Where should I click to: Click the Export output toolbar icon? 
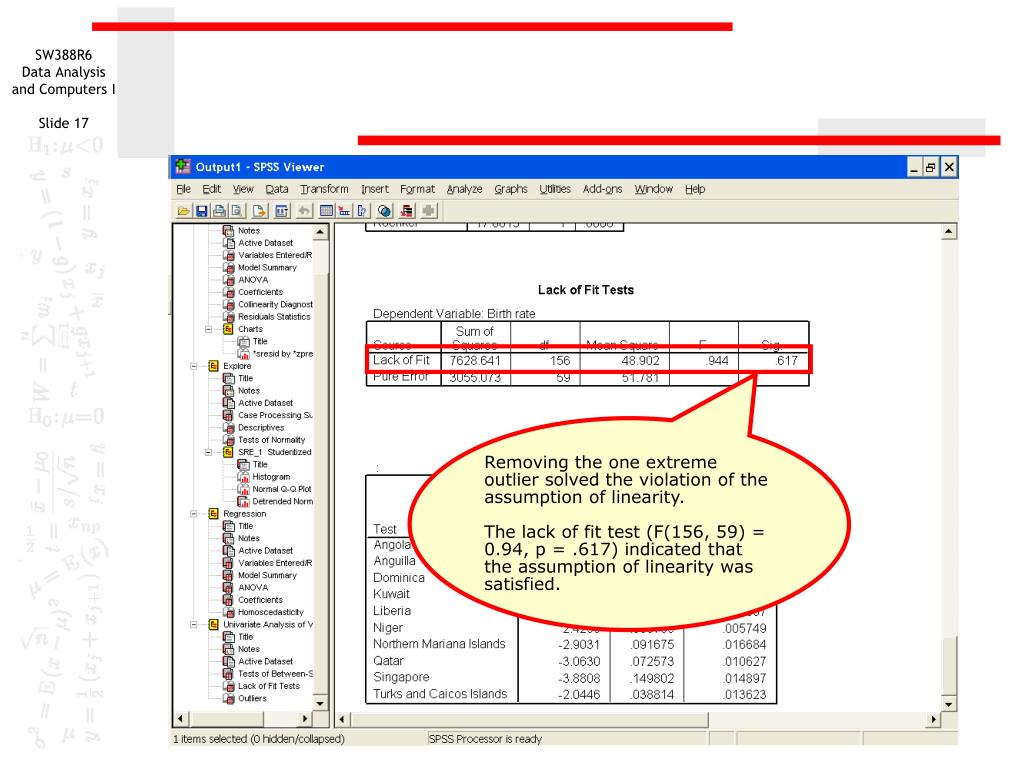(x=259, y=211)
